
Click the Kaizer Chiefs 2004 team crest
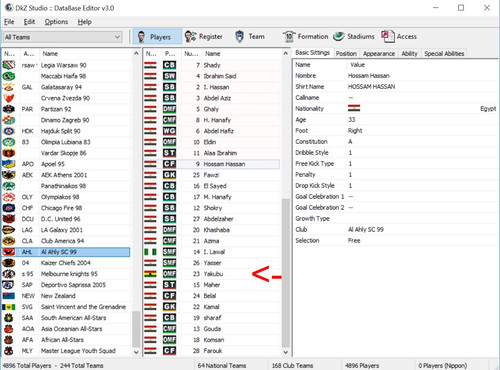pyautogui.click(x=9, y=263)
